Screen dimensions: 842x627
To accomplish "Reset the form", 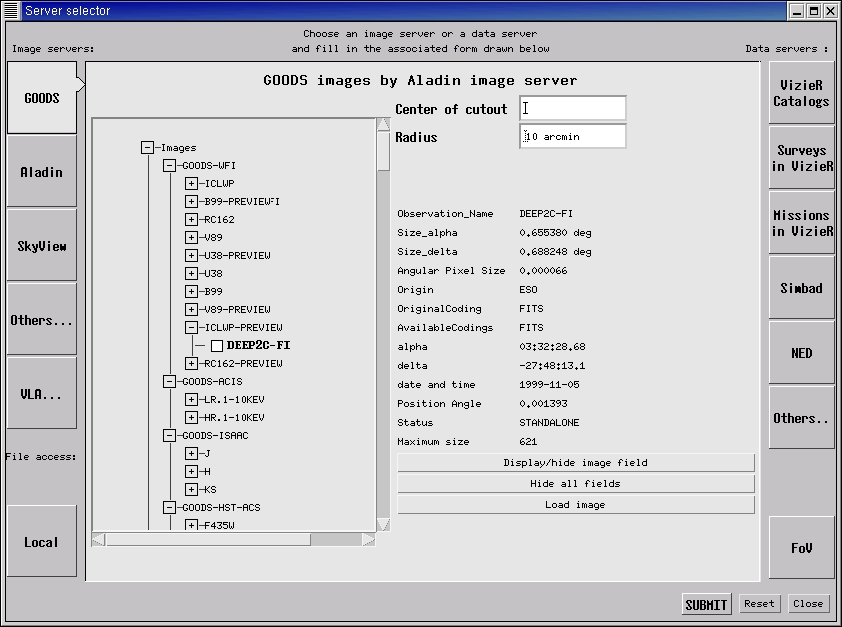I will (759, 603).
